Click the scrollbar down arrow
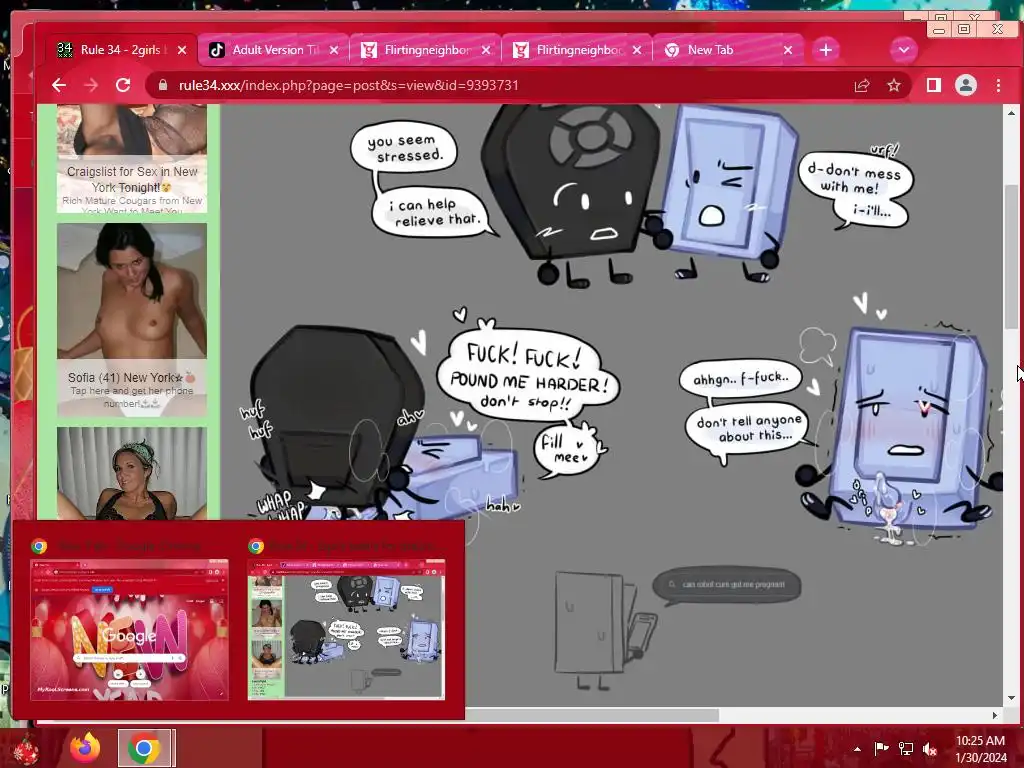Screen dimensions: 1024x768 click(x=1011, y=697)
